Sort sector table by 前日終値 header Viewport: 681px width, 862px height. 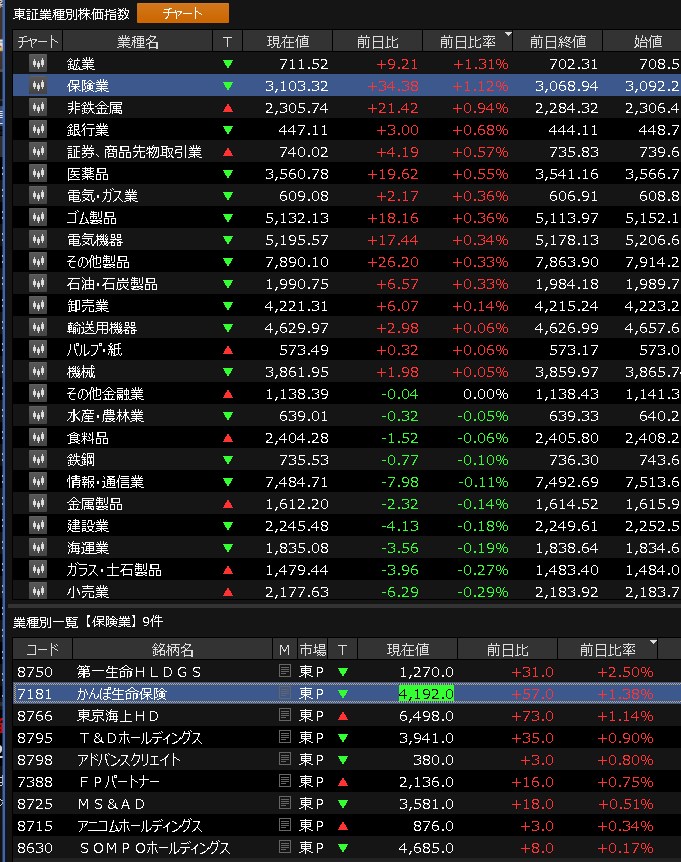(x=557, y=42)
